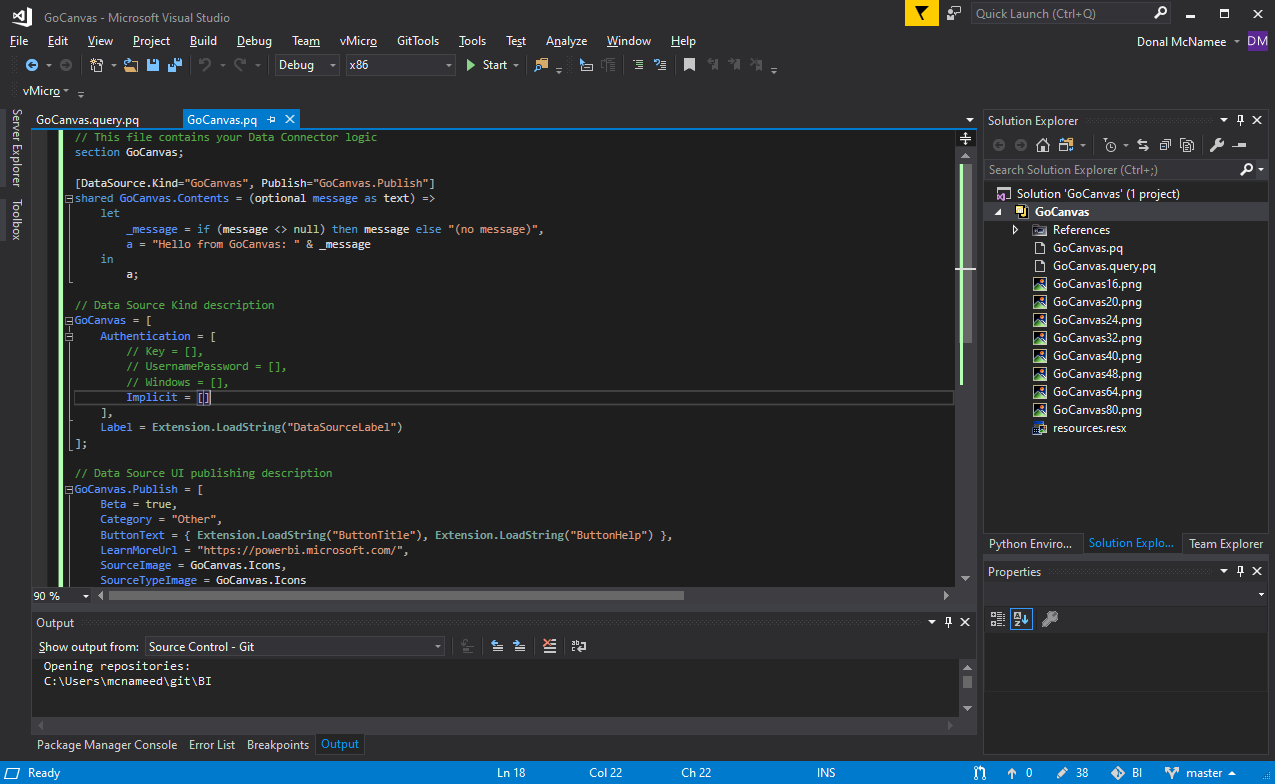Click Sync with Active Document icon

[1142, 145]
